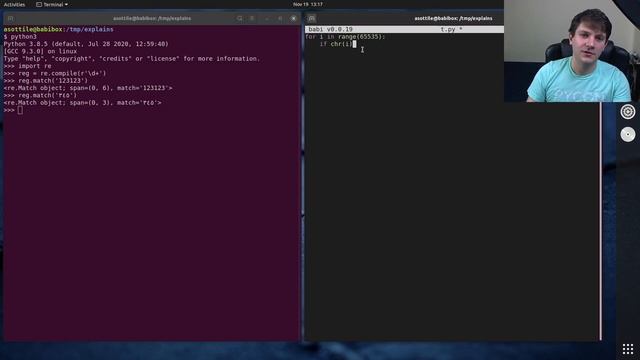Click search icon in left terminal title bar

tap(240, 18)
